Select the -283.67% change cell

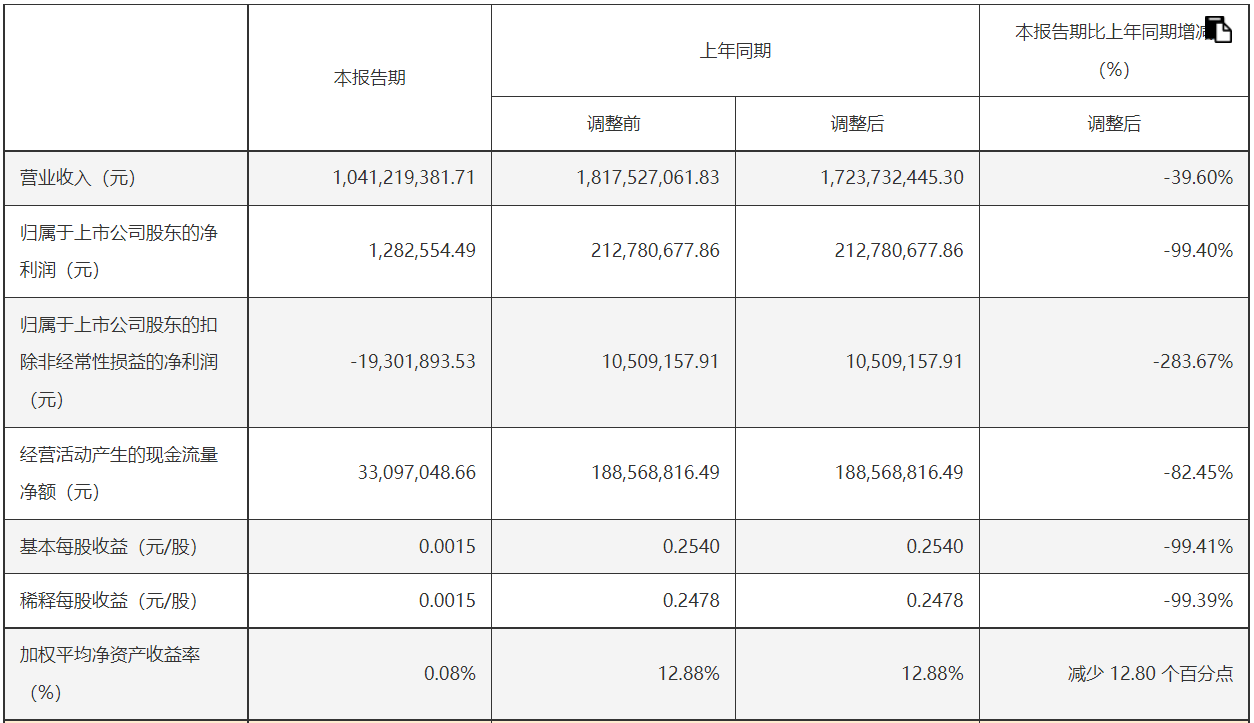(1193, 362)
